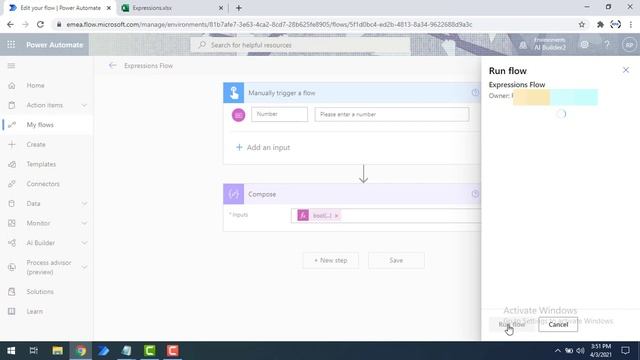The height and width of the screenshot is (360, 640).
Task: Click Cancel in Run flow panel
Action: coord(558,324)
